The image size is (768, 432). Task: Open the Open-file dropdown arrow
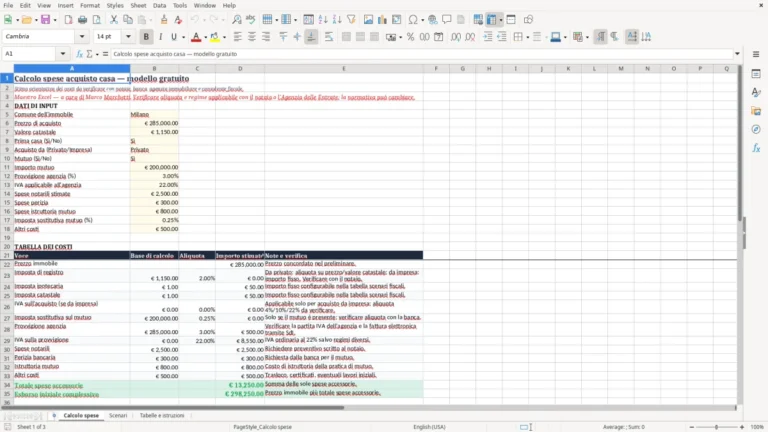click(x=36, y=20)
